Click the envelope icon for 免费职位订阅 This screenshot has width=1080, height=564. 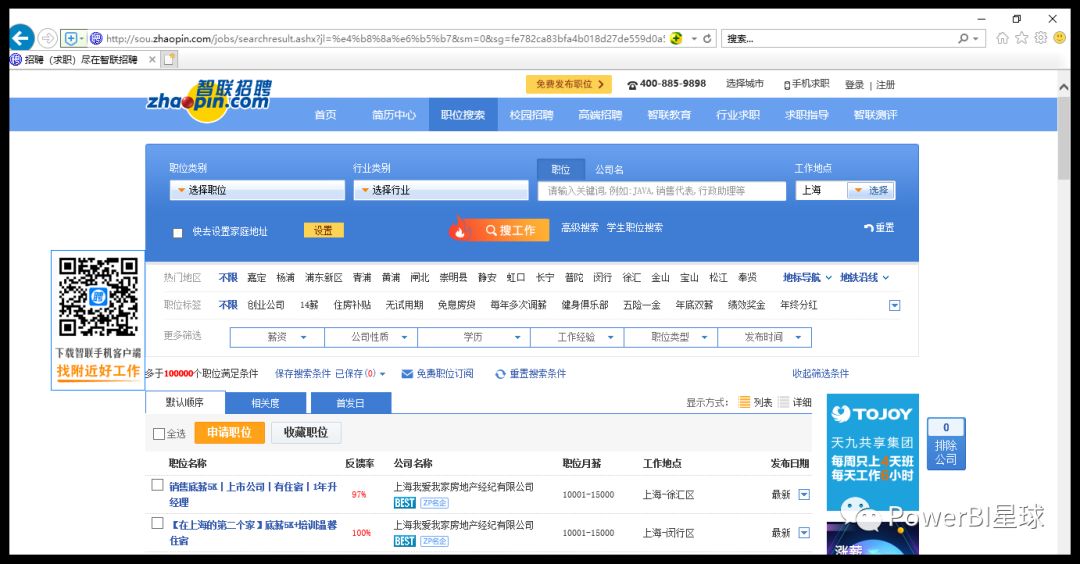[407, 374]
